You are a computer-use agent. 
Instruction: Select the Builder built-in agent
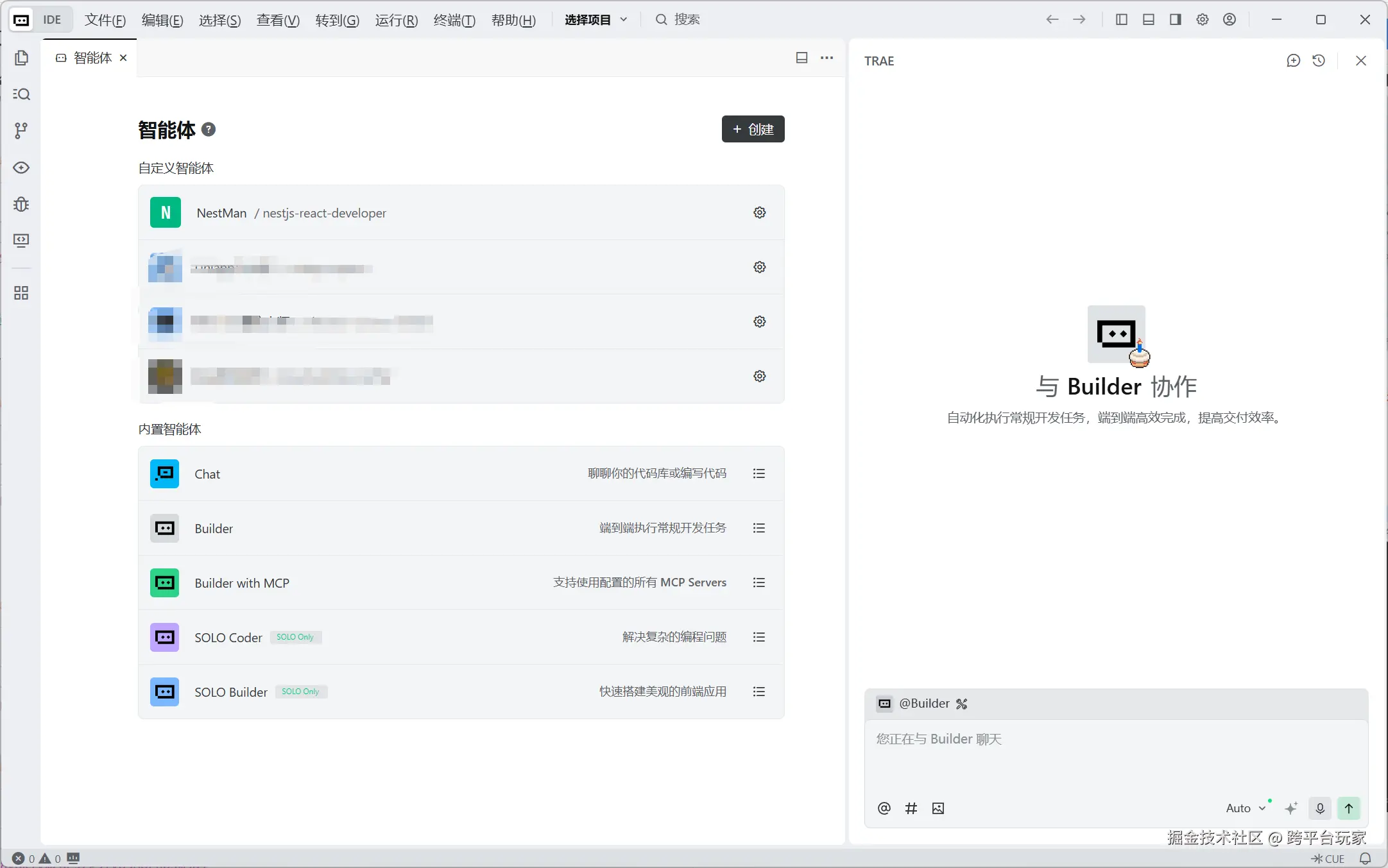click(461, 528)
